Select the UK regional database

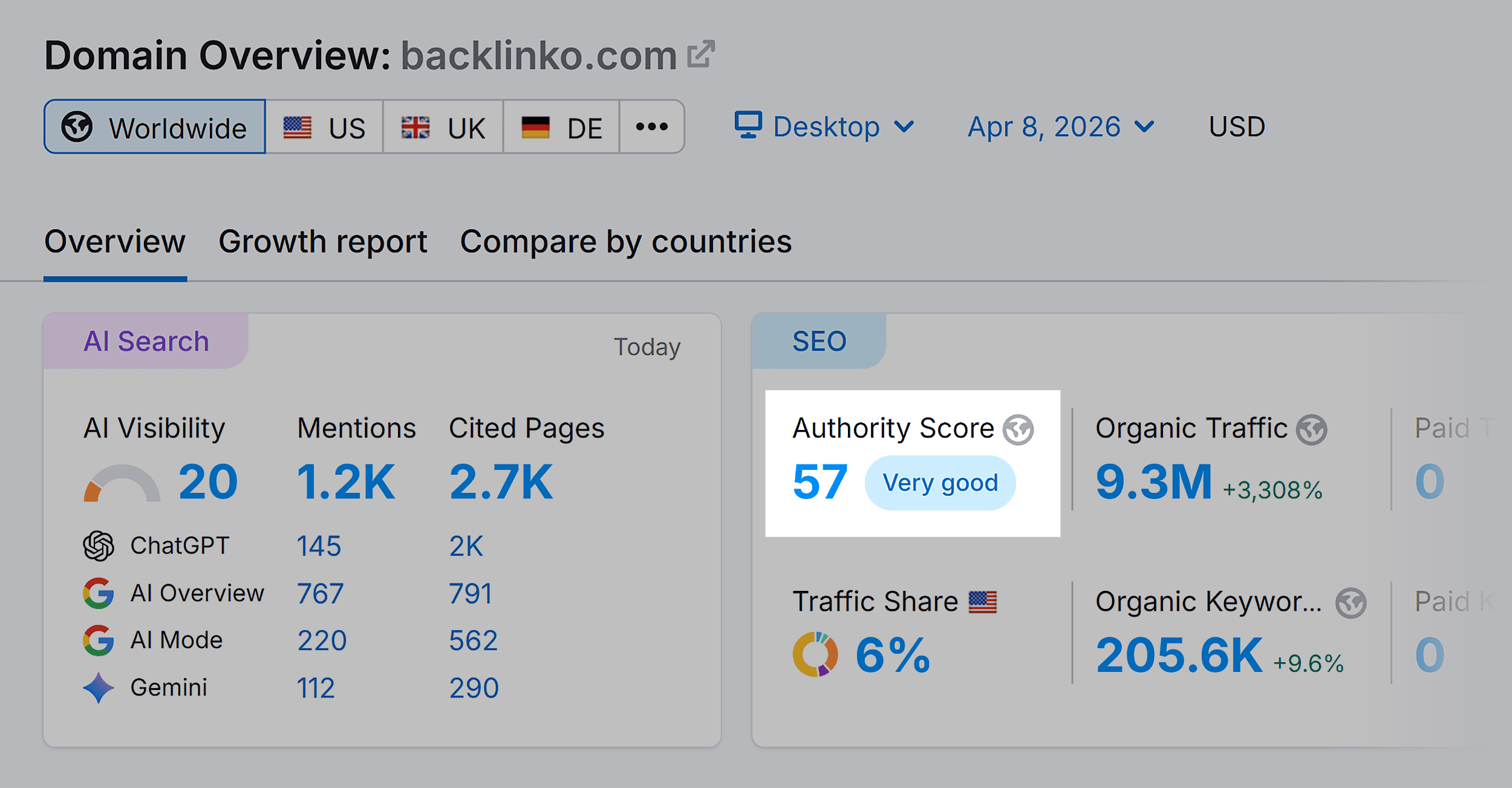(442, 127)
